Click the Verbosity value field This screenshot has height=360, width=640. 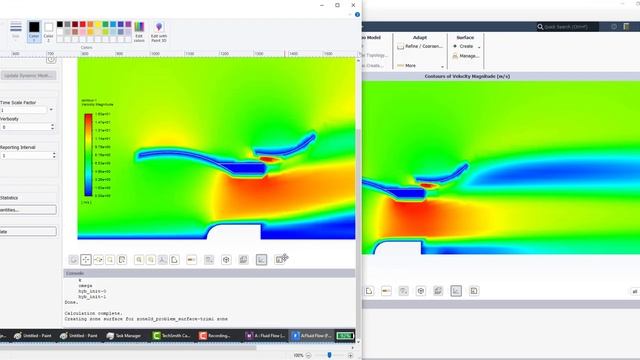coord(24,127)
